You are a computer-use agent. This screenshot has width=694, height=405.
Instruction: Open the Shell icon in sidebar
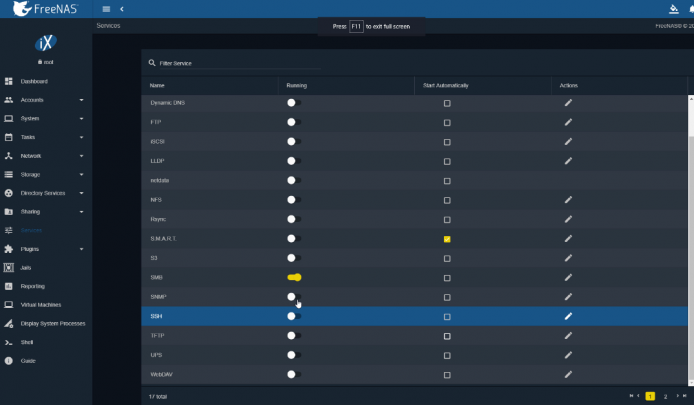(x=8, y=342)
